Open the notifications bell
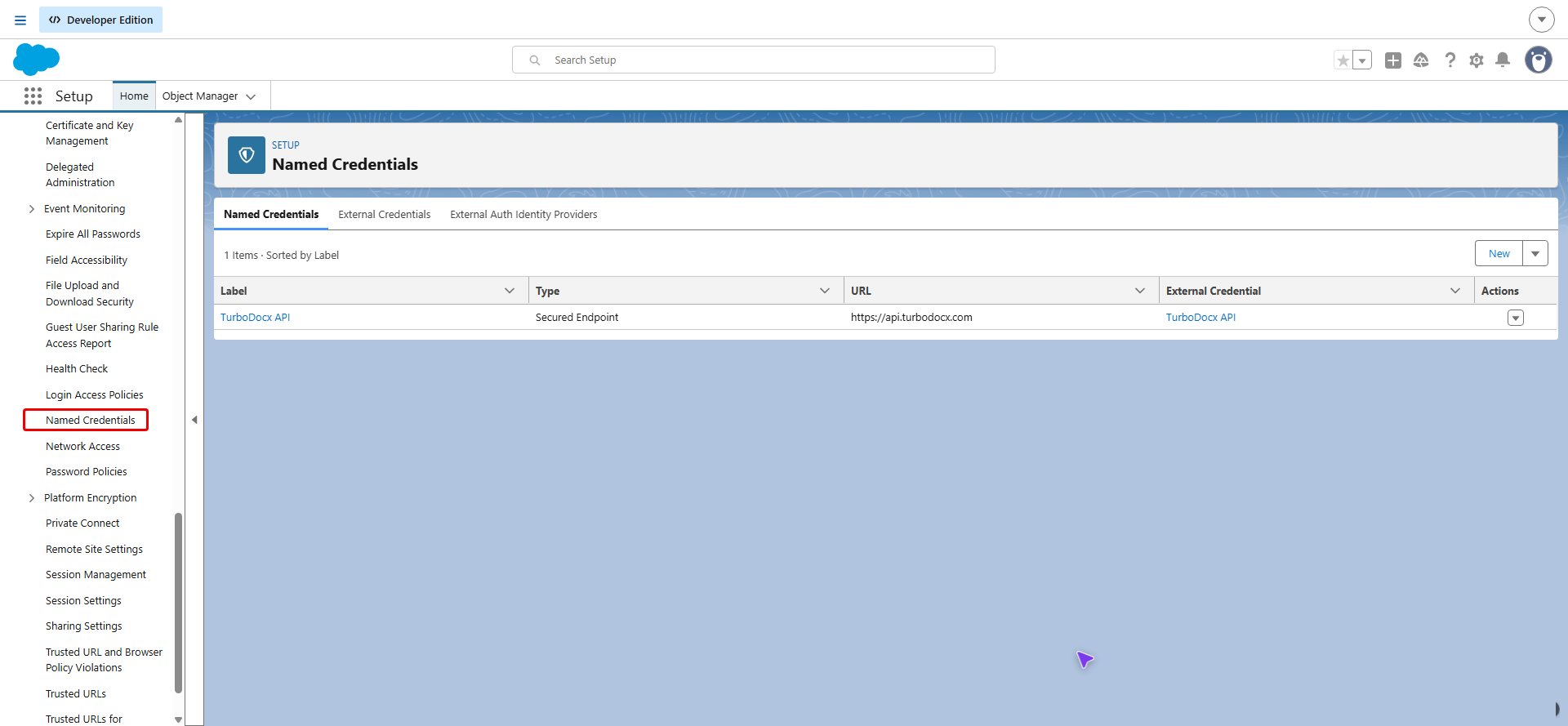The image size is (1568, 726). (x=1503, y=60)
